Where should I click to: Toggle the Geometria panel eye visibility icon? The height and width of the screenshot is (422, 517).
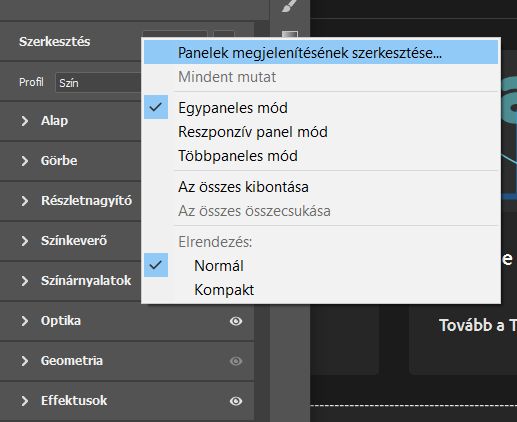236,361
